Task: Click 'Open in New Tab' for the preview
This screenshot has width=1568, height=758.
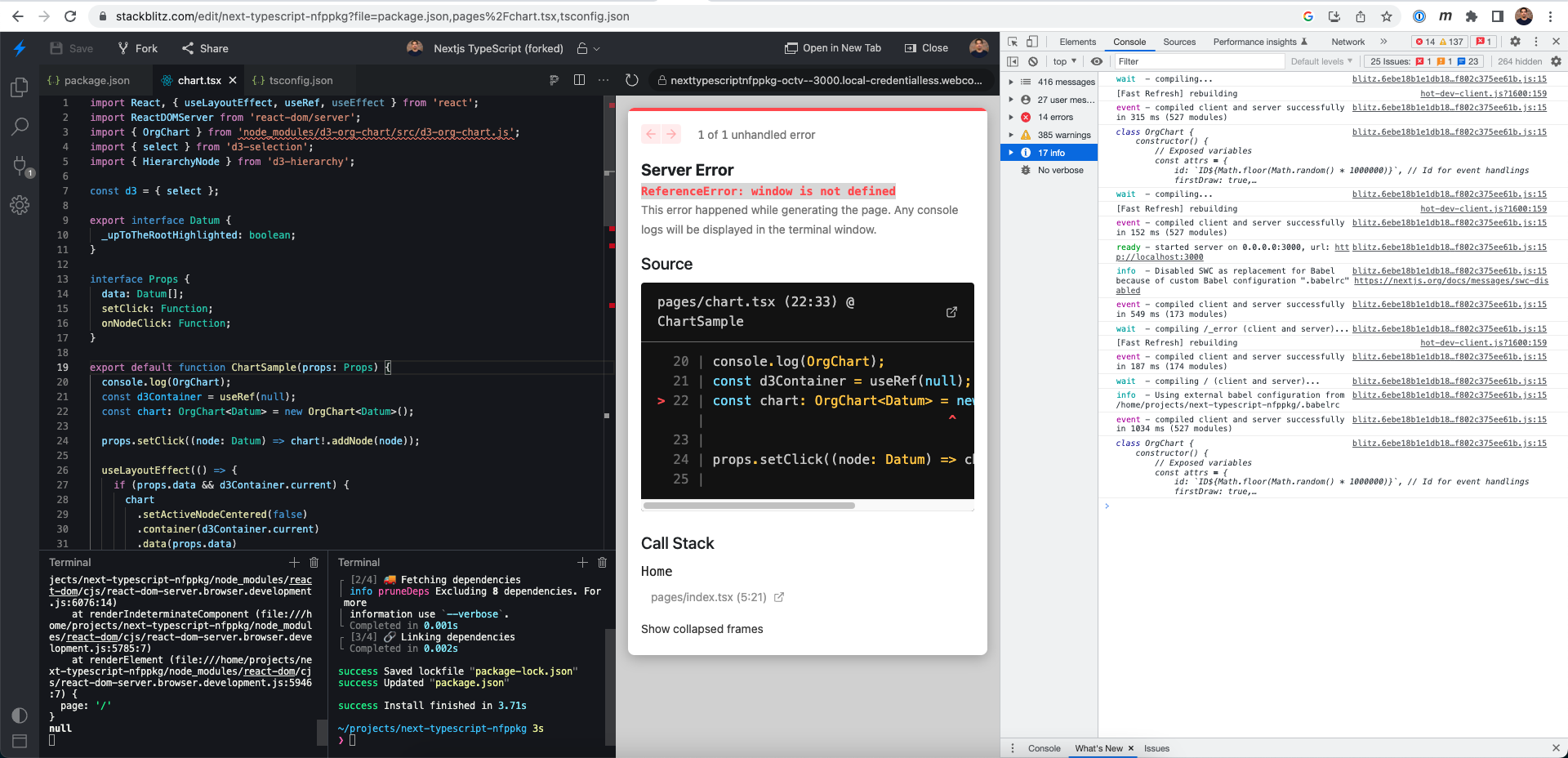Action: (832, 47)
